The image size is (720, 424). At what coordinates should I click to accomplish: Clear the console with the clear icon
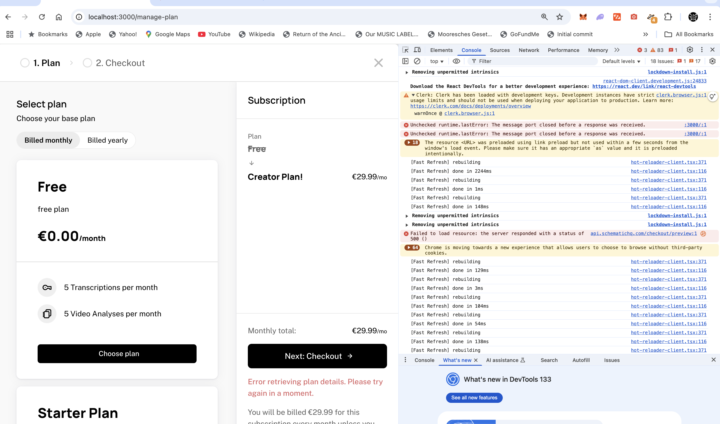417,61
